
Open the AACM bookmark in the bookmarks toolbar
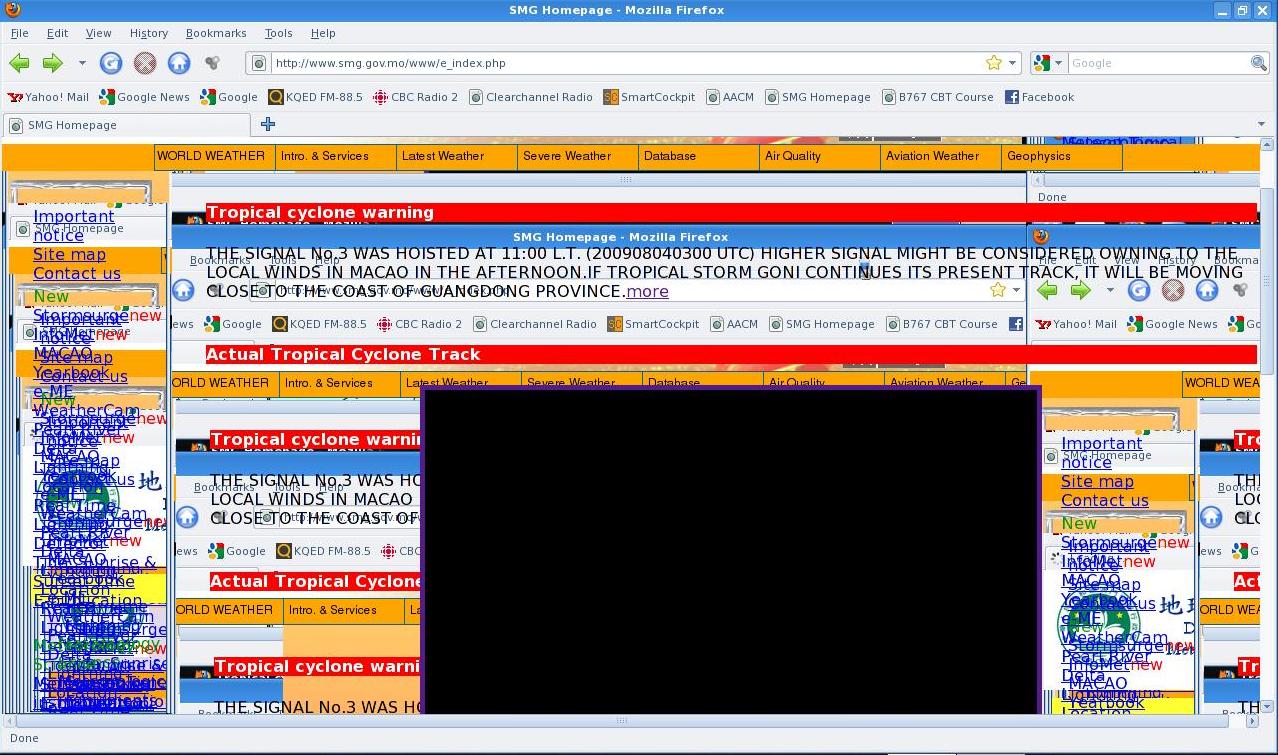[x=730, y=97]
